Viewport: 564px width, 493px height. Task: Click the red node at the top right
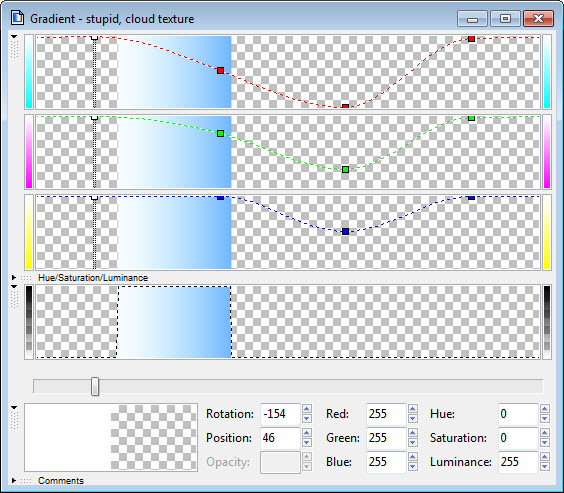(x=471, y=38)
